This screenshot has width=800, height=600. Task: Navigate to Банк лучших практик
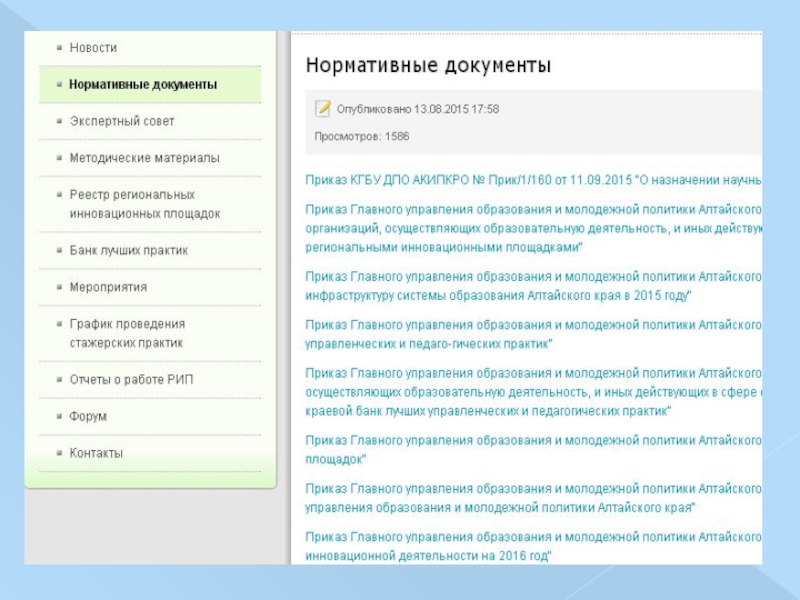click(128, 250)
